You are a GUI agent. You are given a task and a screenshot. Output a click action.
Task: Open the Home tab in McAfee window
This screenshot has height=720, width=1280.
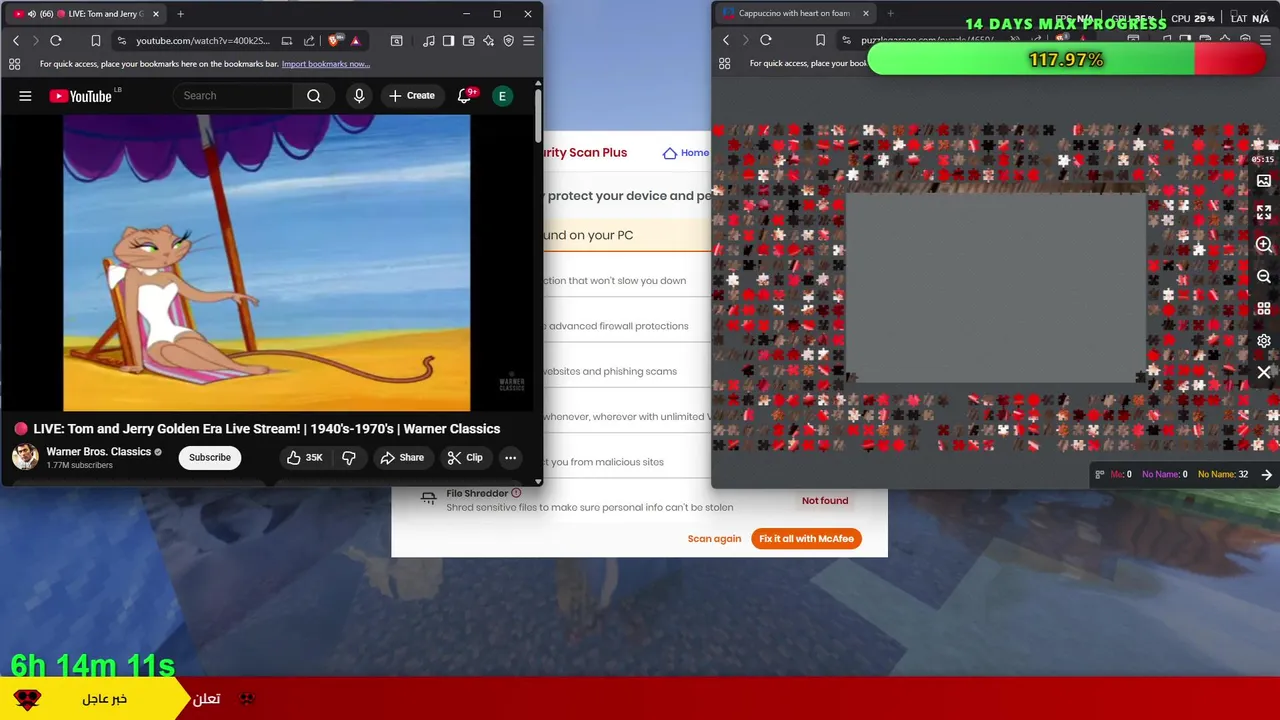point(686,153)
